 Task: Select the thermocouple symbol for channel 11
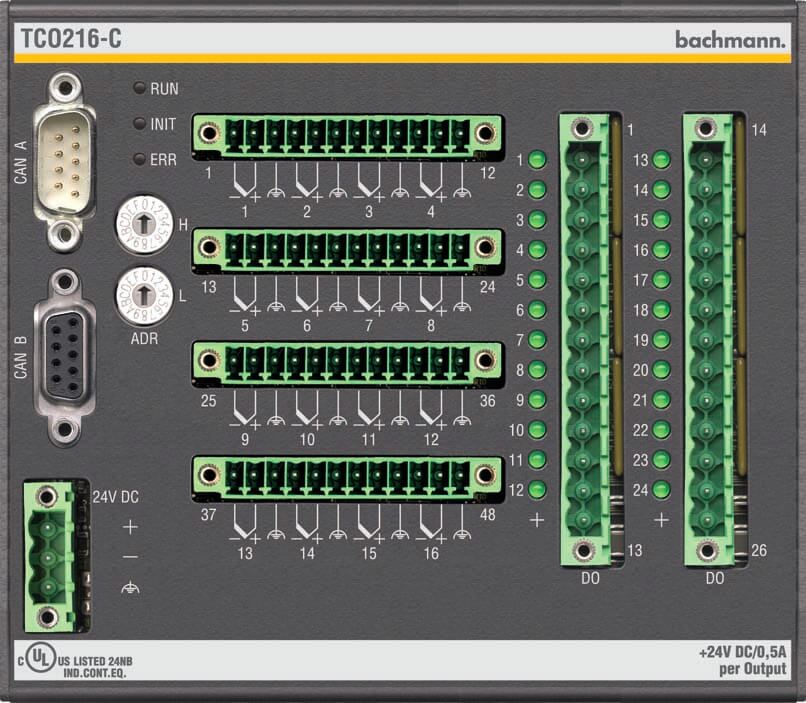[x=369, y=410]
